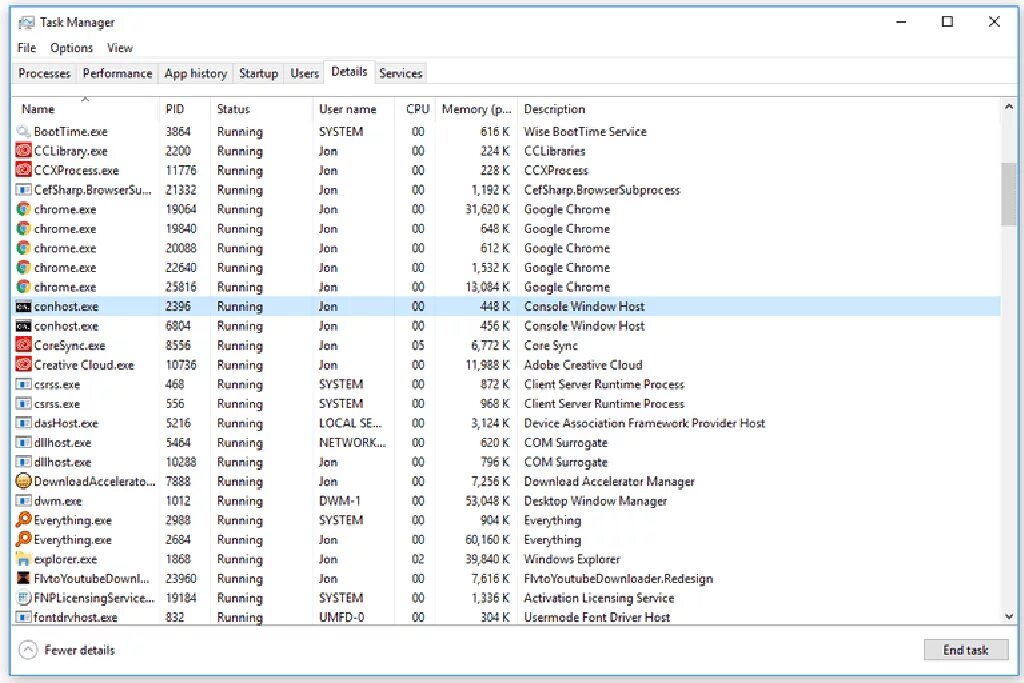1024x683 pixels.
Task: Switch to the Processes tab
Action: 44,73
